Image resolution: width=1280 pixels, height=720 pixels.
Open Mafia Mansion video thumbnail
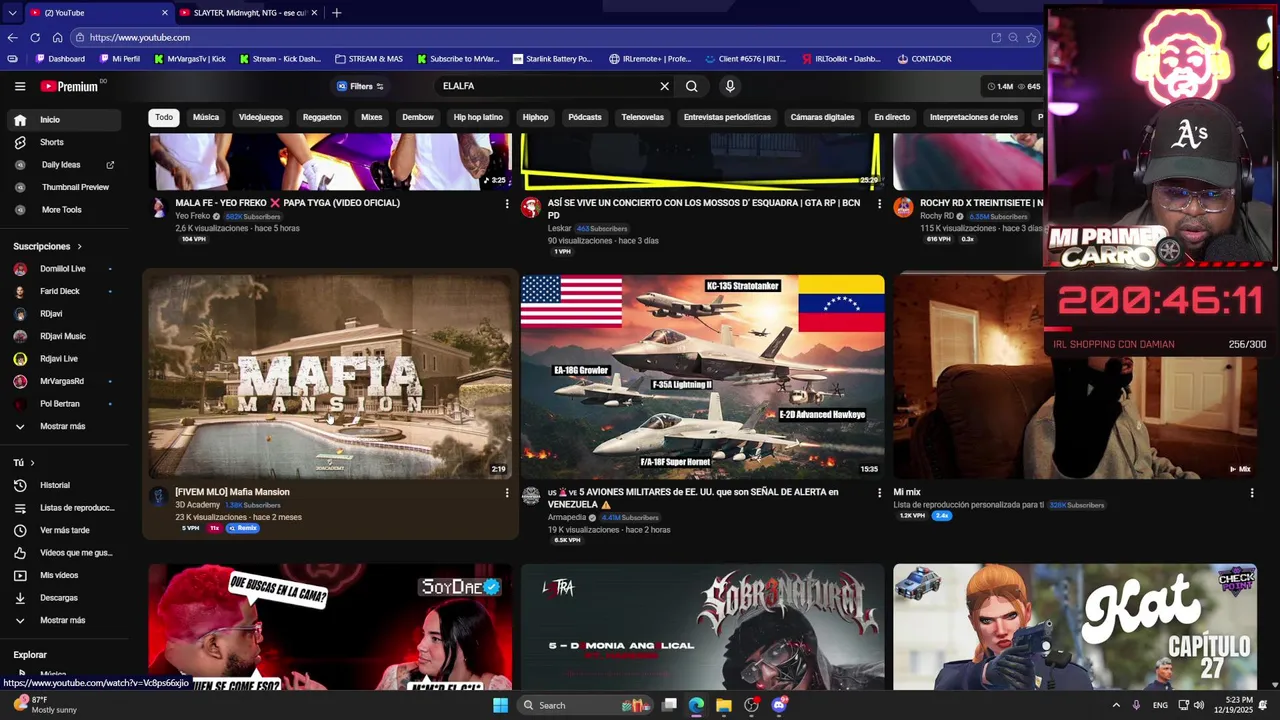click(x=330, y=376)
